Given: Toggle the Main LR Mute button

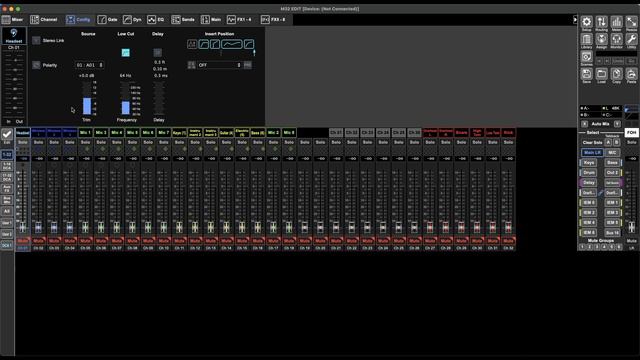Looking at the screenshot, I should click(x=631, y=241).
